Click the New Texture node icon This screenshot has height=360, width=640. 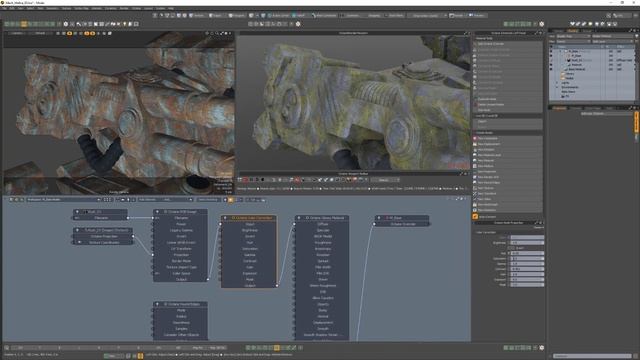tap(475, 188)
